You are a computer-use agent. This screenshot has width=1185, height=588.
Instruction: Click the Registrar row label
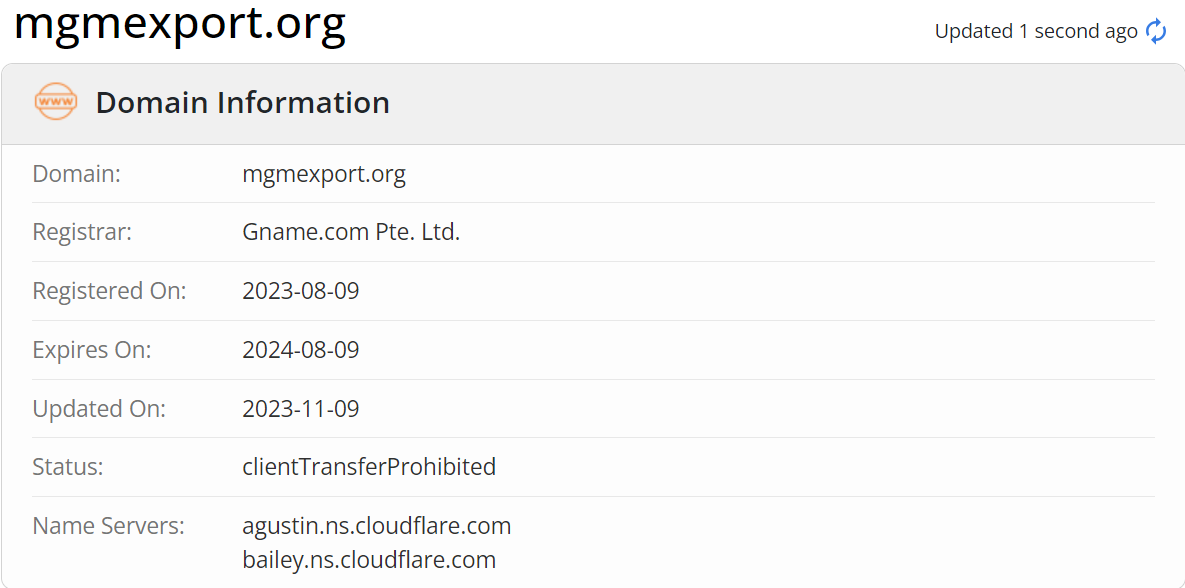82,231
